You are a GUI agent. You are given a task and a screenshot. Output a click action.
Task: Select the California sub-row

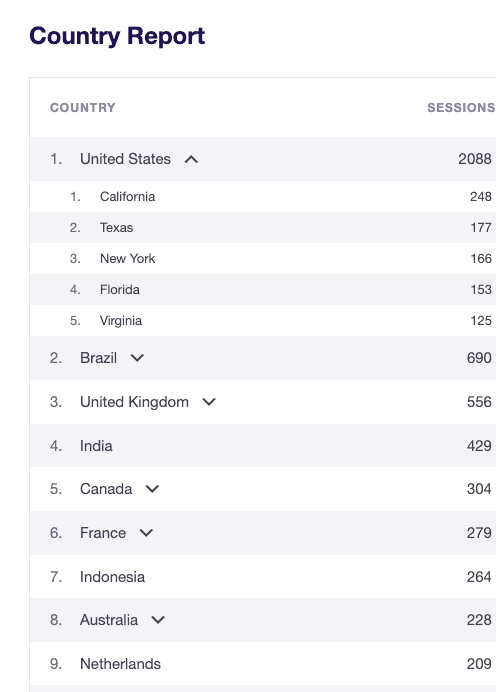point(263,196)
